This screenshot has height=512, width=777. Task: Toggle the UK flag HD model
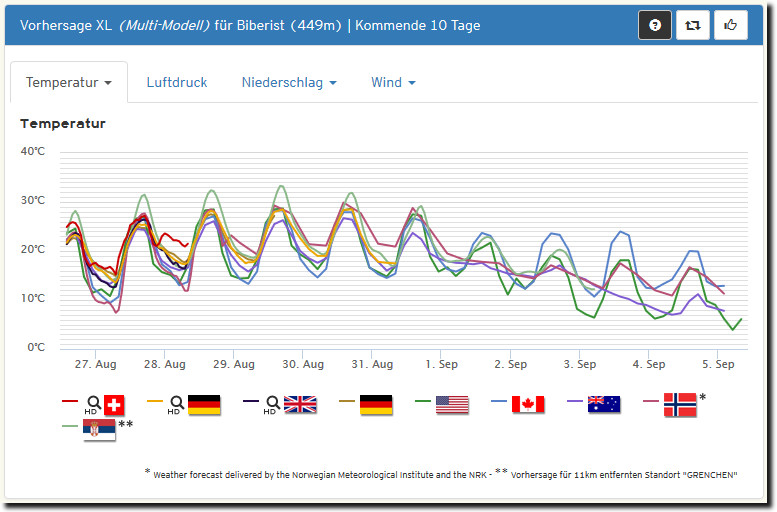(x=300, y=405)
